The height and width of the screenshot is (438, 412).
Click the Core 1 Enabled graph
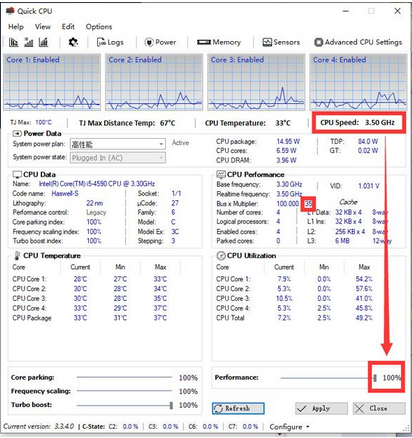pos(52,82)
